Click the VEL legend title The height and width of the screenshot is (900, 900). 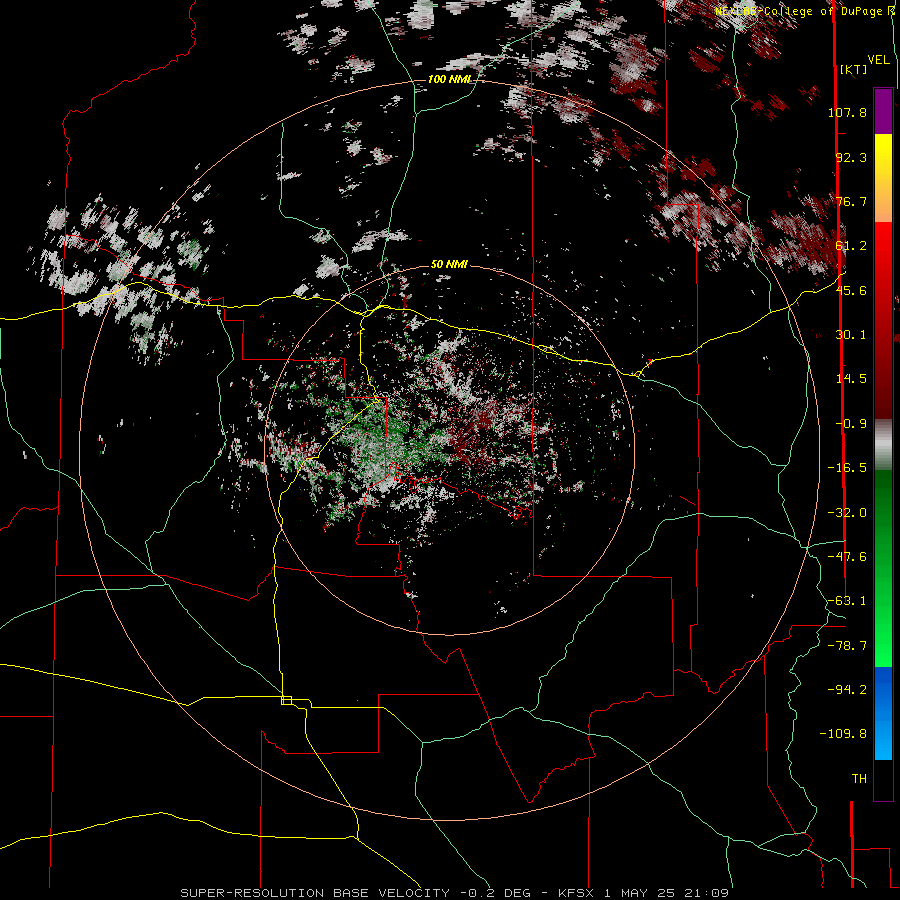(879, 60)
